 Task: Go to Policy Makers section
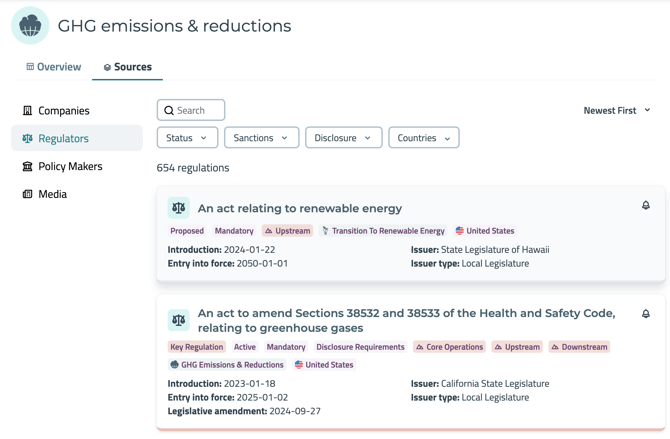tap(70, 166)
